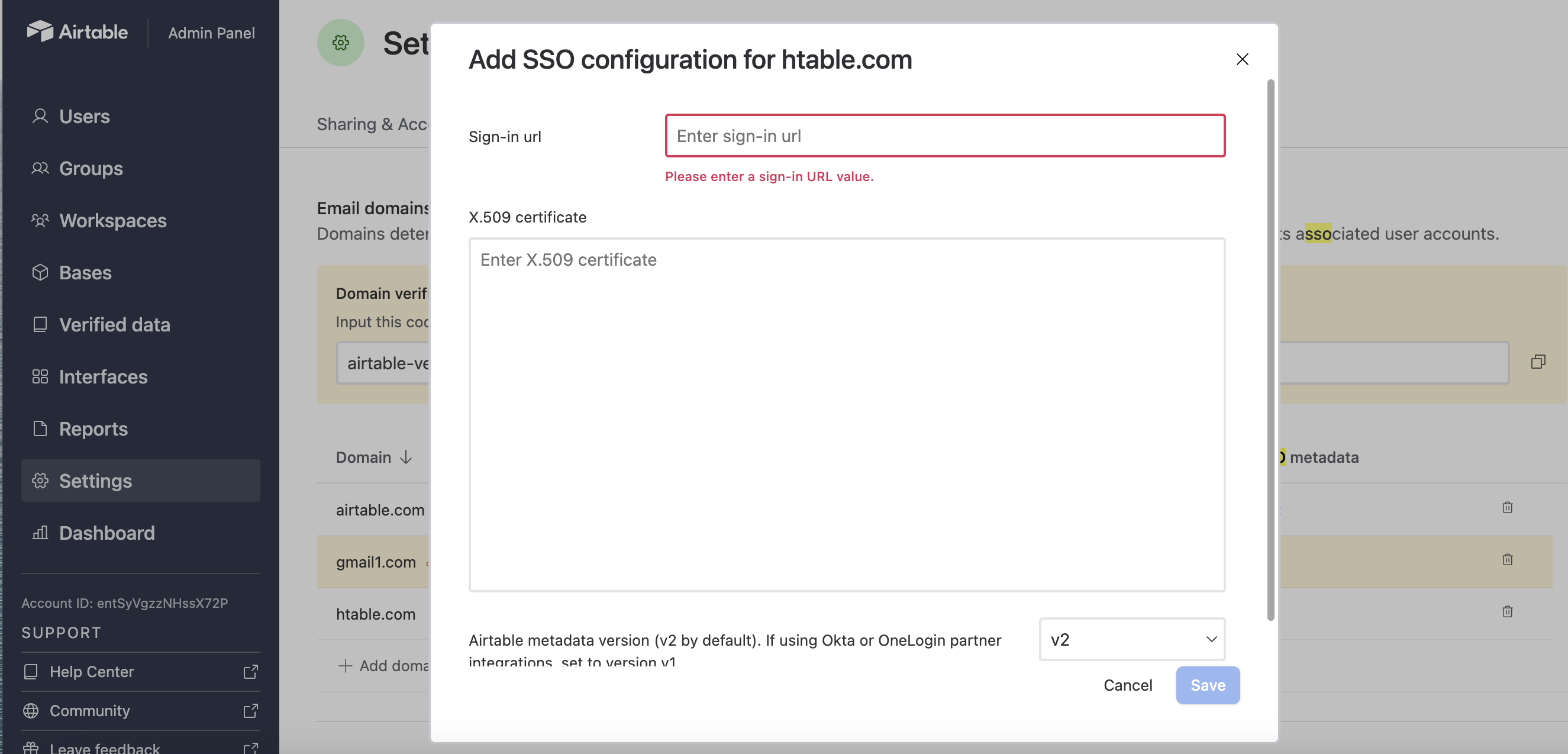This screenshot has height=754, width=1568.
Task: Select the gmail1.com domain text
Action: [x=376, y=562]
